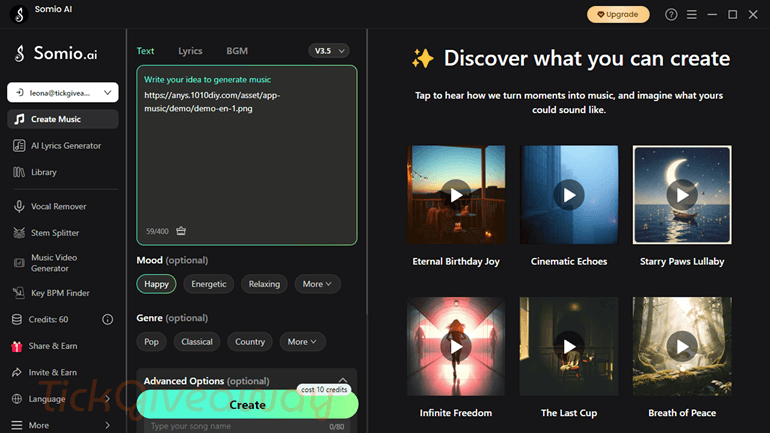Image resolution: width=770 pixels, height=433 pixels.
Task: Click the cost 10 credits label
Action: point(324,389)
